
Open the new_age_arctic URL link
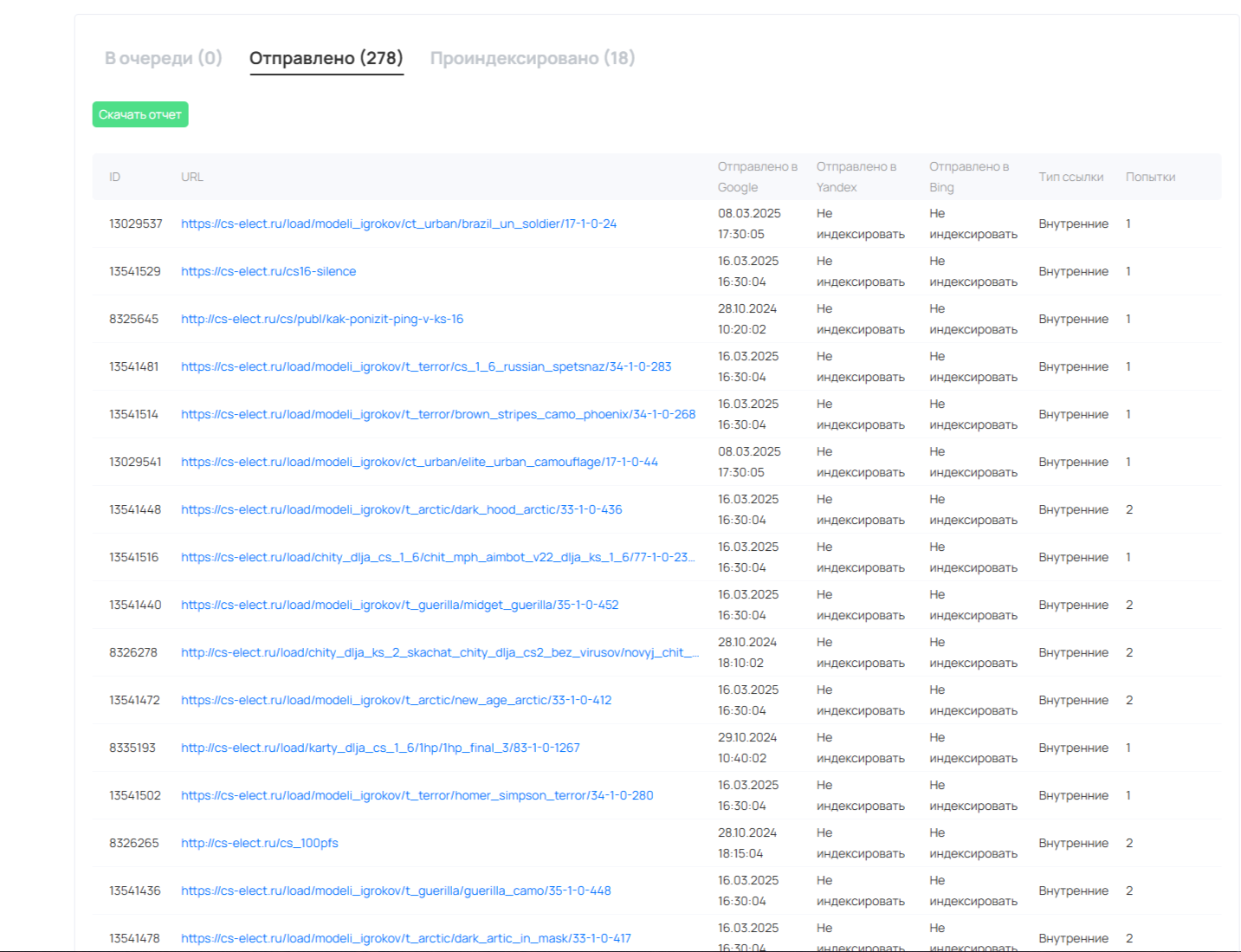pos(396,700)
